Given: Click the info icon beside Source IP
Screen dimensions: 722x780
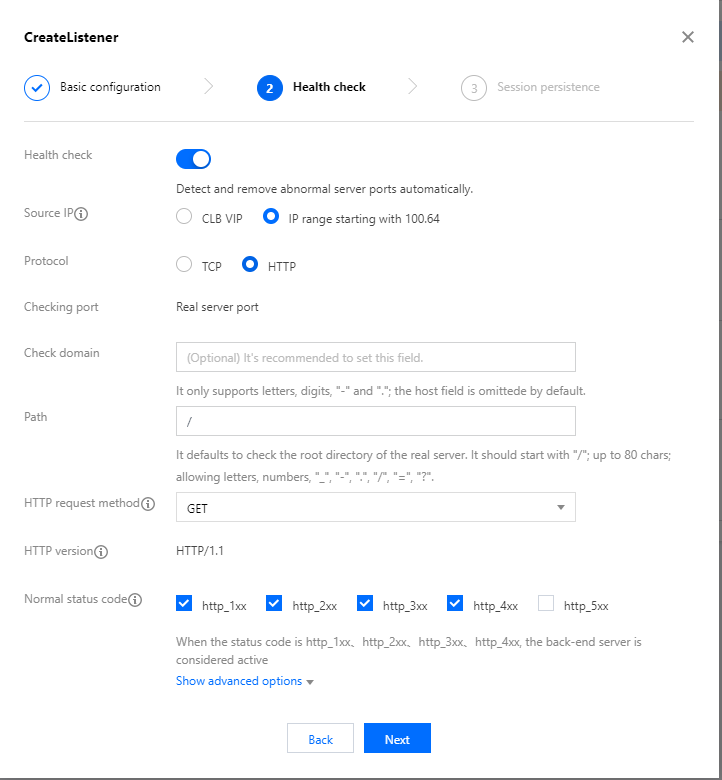Looking at the screenshot, I should [x=82, y=214].
